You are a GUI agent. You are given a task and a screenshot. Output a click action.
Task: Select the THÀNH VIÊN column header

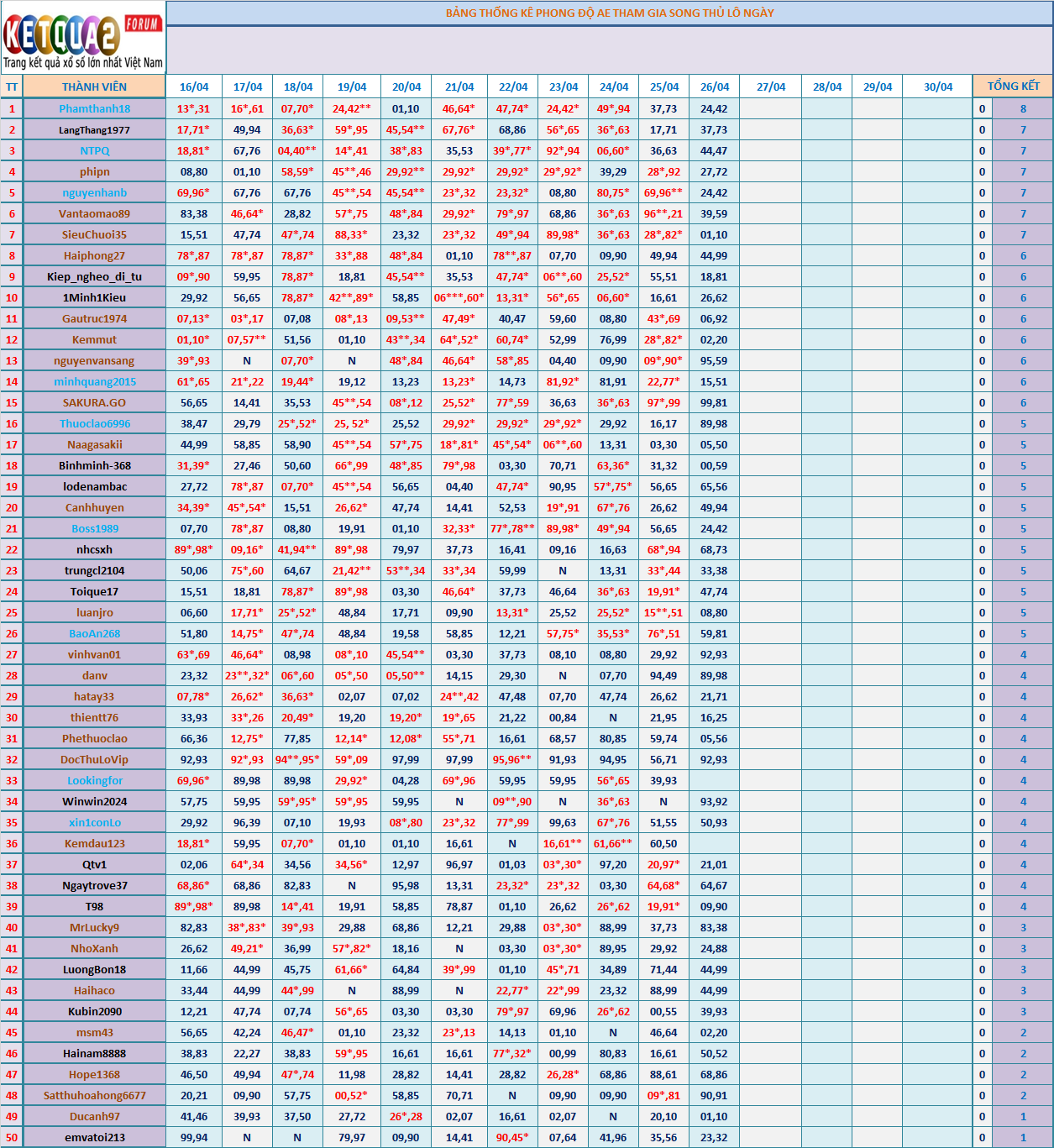point(94,86)
